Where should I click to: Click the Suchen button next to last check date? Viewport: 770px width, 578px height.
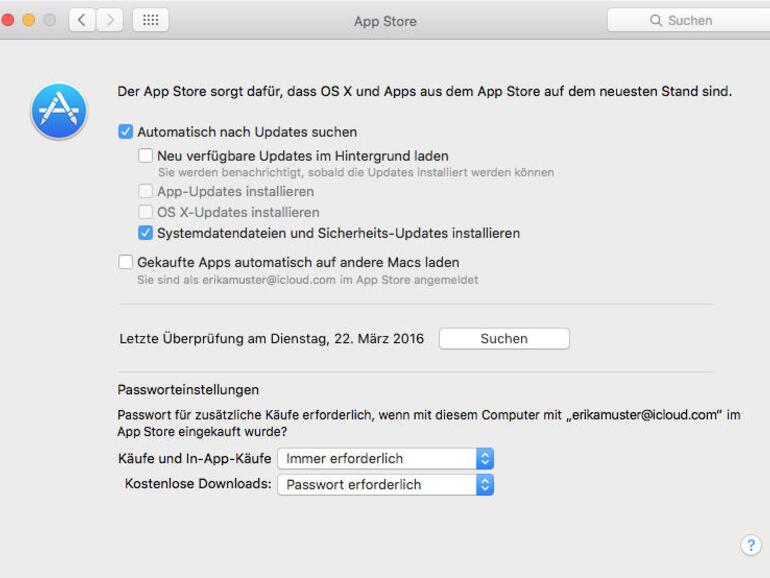(x=504, y=339)
